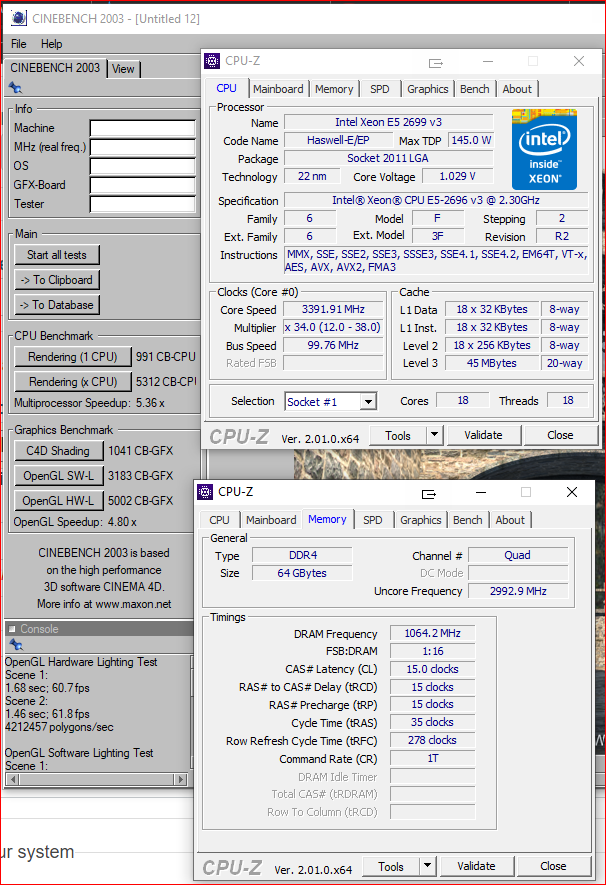Start the OpenGL SW-L test

click(59, 475)
